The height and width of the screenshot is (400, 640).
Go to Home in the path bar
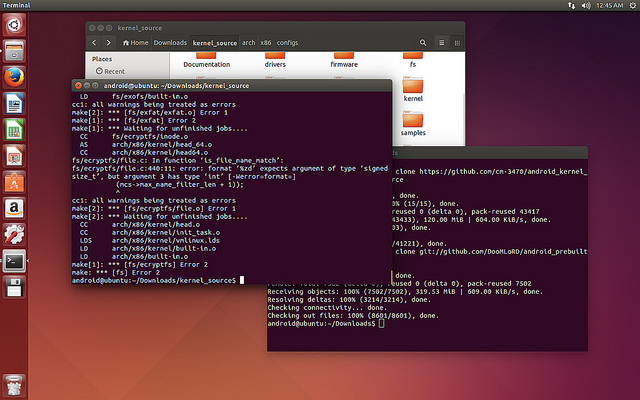pyautogui.click(x=136, y=43)
